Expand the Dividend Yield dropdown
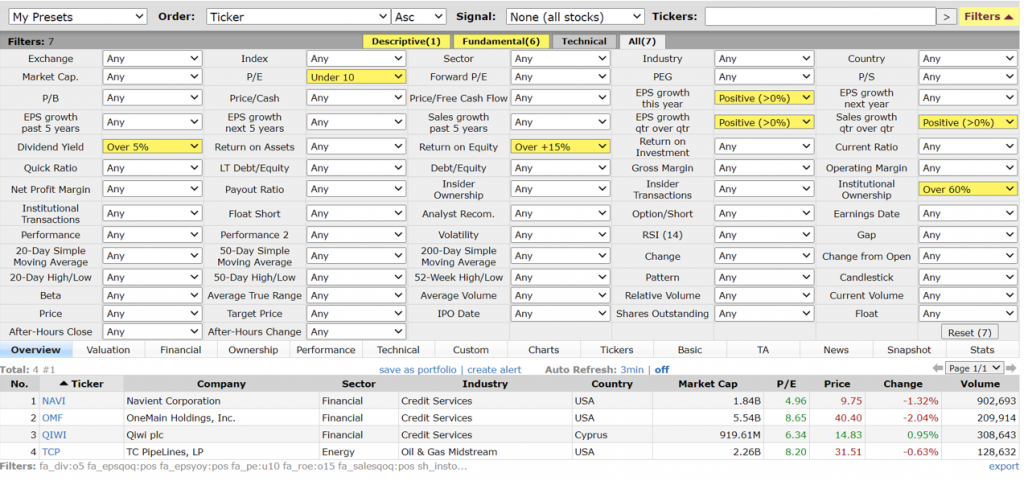The height and width of the screenshot is (481, 1024). pos(152,146)
